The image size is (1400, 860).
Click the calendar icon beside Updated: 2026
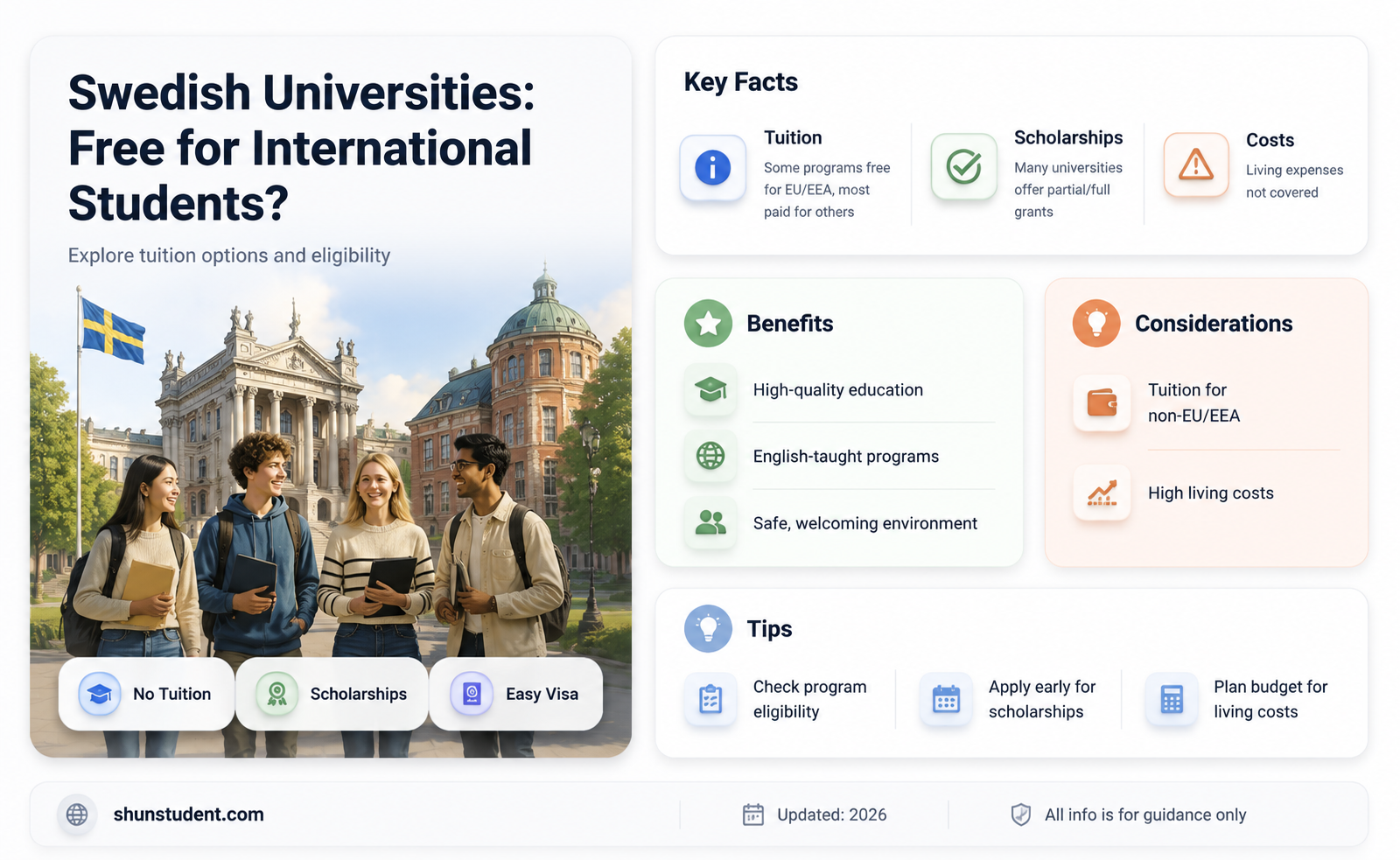tap(753, 815)
